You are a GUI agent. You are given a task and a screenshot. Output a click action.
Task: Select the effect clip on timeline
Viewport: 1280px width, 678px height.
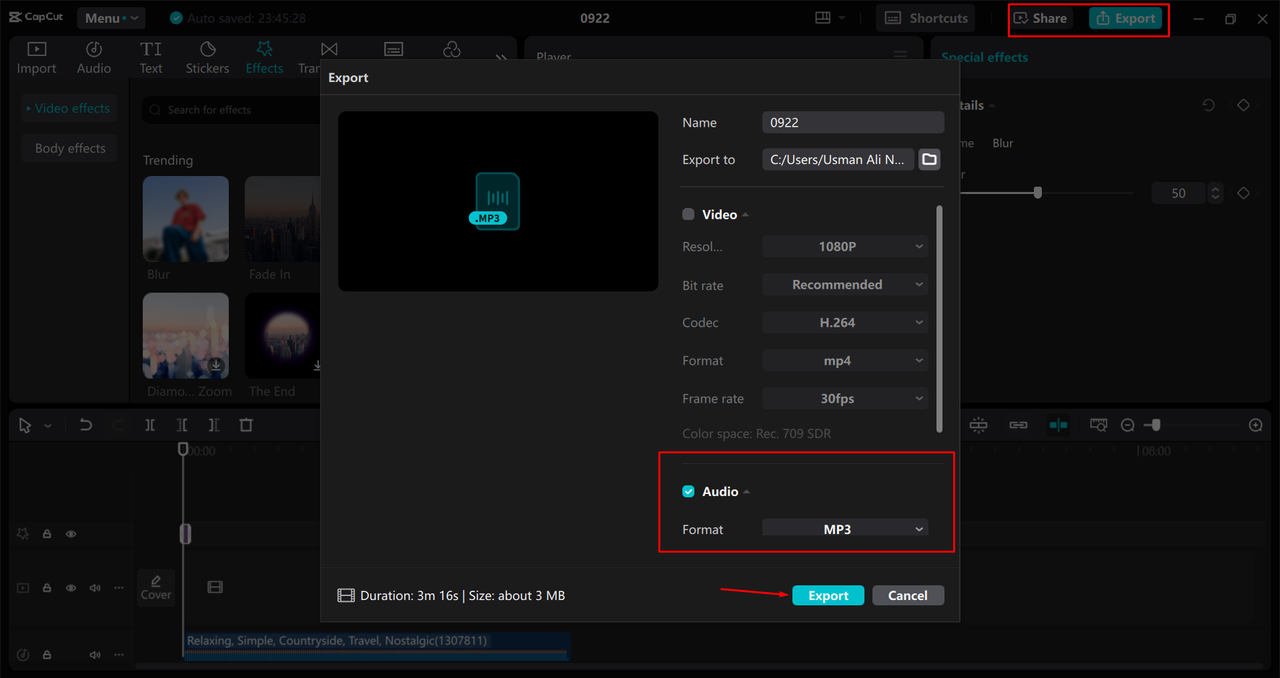pyautogui.click(x=185, y=534)
